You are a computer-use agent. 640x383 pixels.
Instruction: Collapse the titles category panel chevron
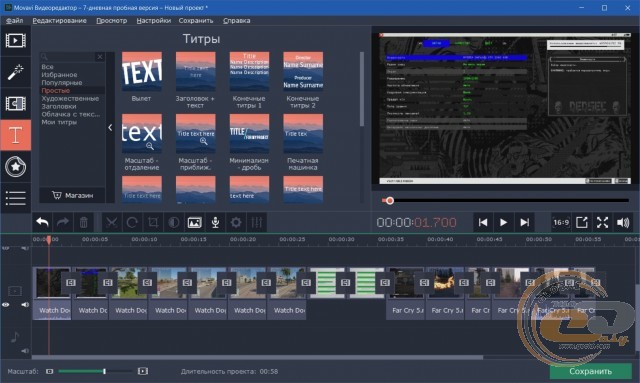click(x=110, y=127)
